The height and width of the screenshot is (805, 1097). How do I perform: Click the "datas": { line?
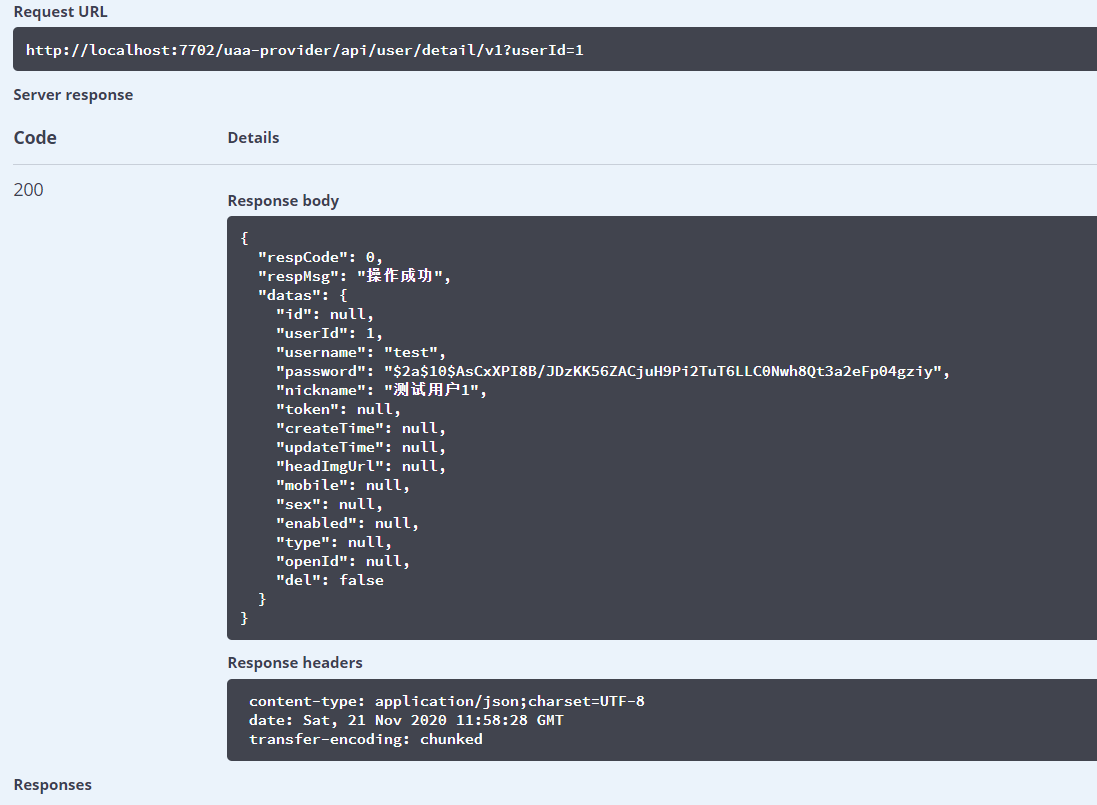tap(302, 295)
